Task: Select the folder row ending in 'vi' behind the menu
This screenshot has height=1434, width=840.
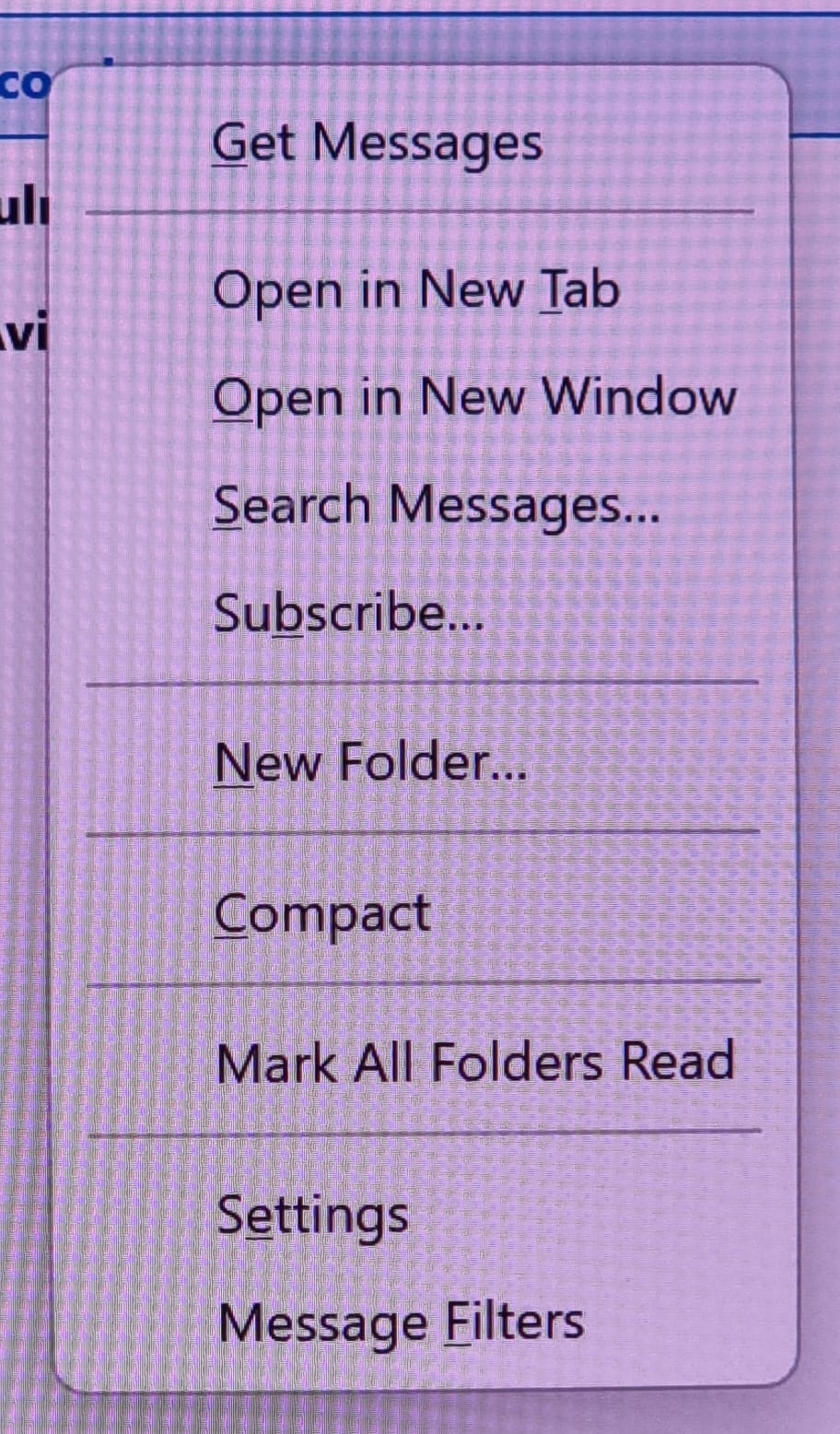Action: click(x=23, y=335)
